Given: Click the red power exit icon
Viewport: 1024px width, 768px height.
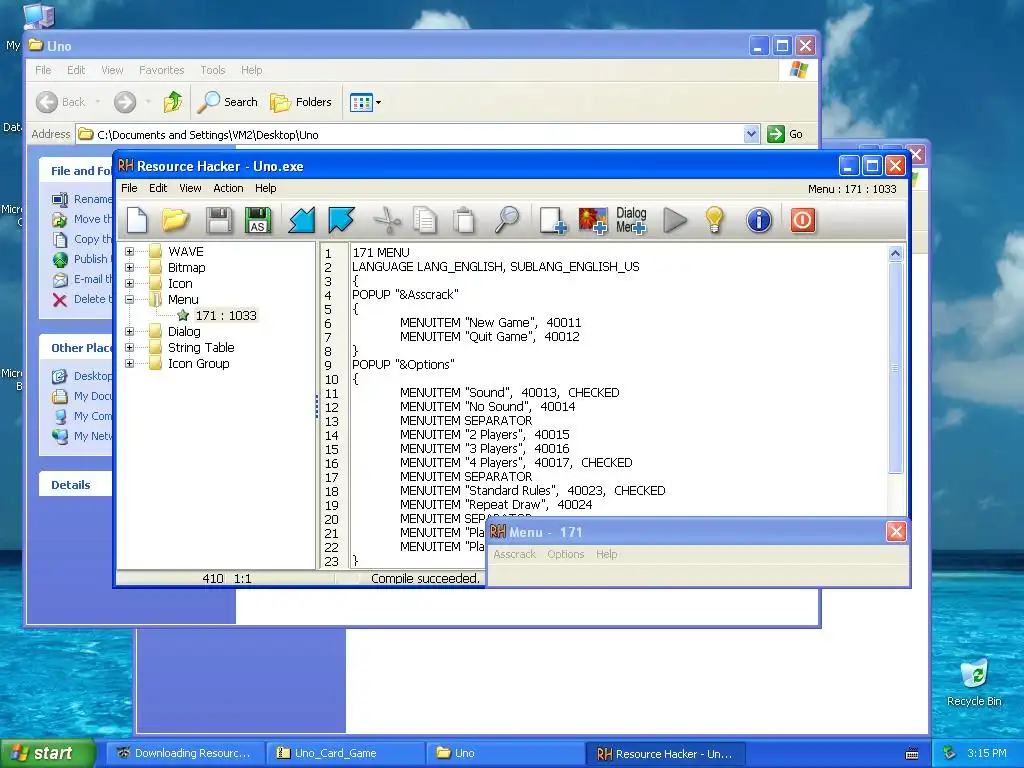Looking at the screenshot, I should pos(803,220).
